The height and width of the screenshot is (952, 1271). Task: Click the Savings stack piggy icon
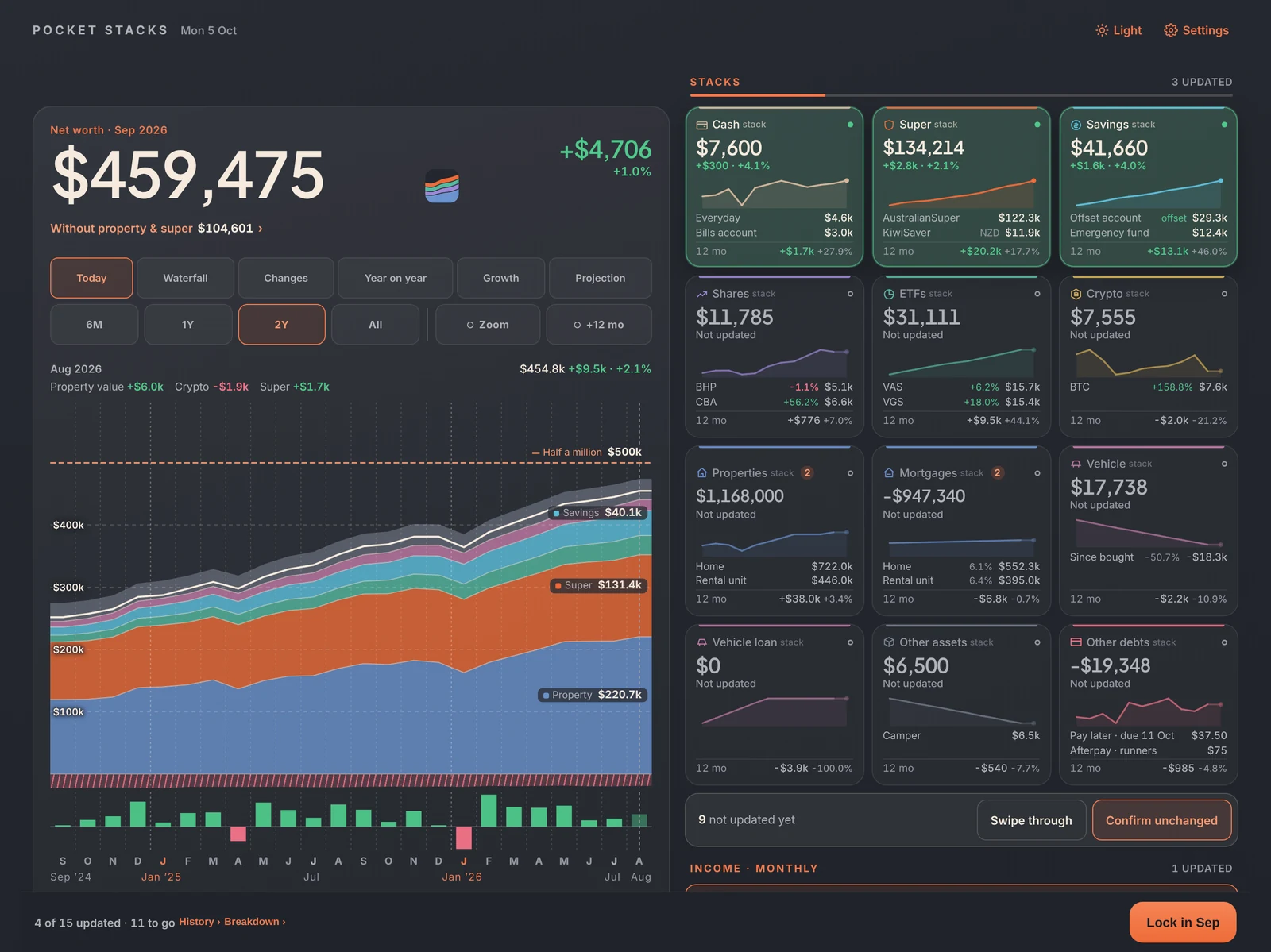[x=1076, y=125]
